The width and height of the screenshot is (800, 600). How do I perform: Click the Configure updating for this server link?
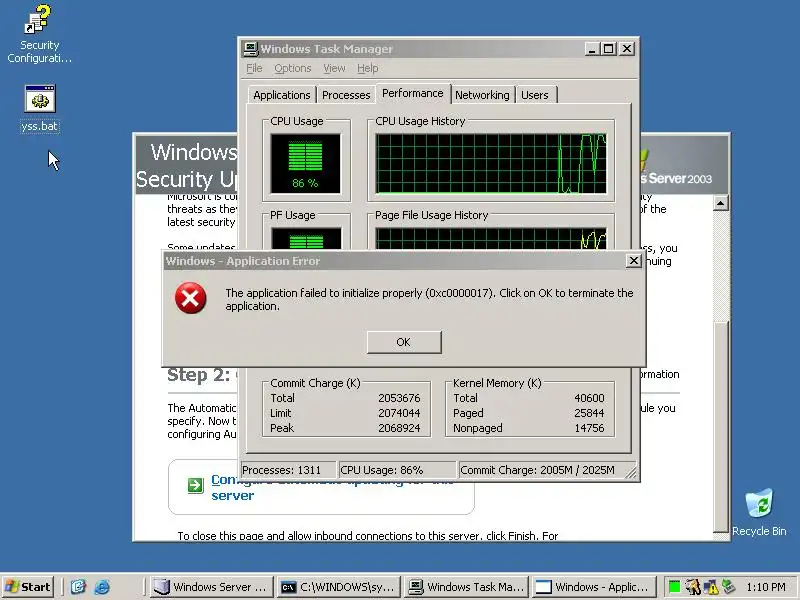(332, 487)
